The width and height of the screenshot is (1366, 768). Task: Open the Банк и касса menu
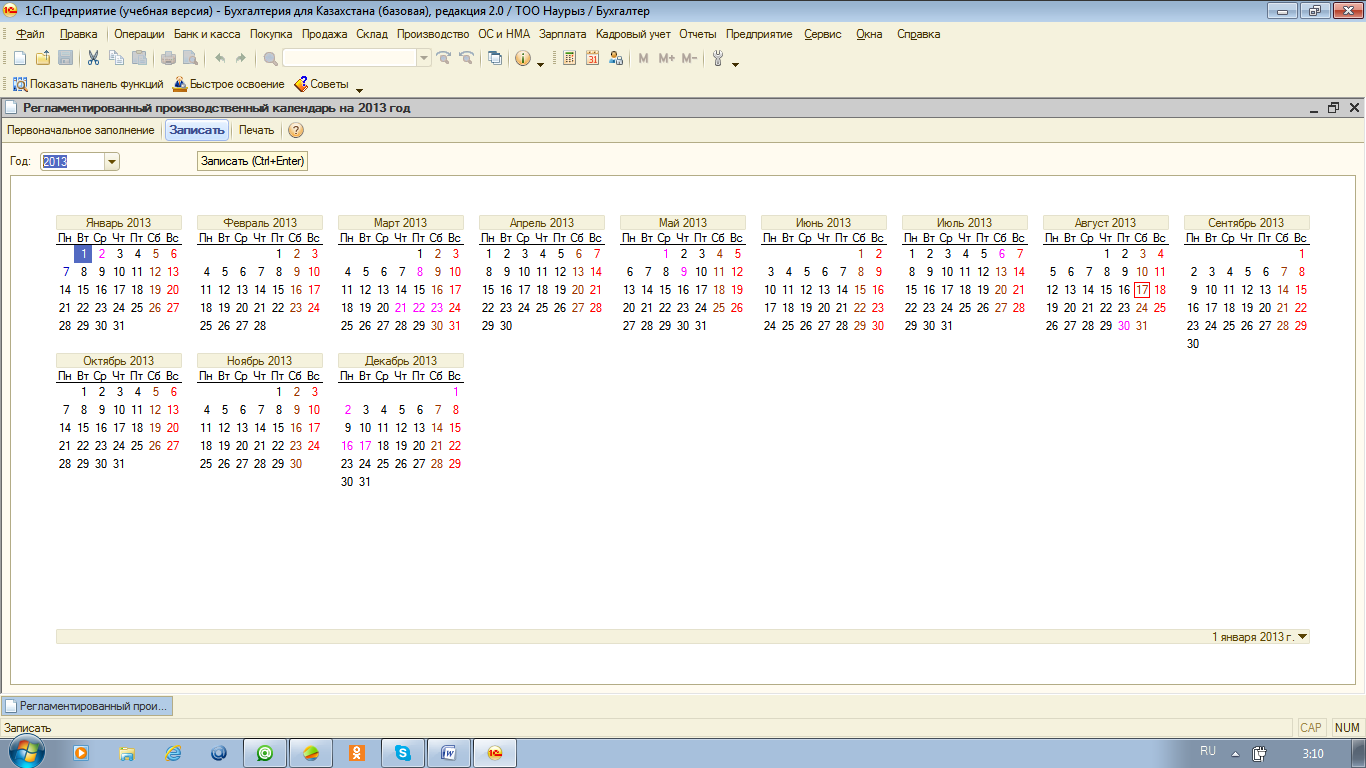point(207,34)
